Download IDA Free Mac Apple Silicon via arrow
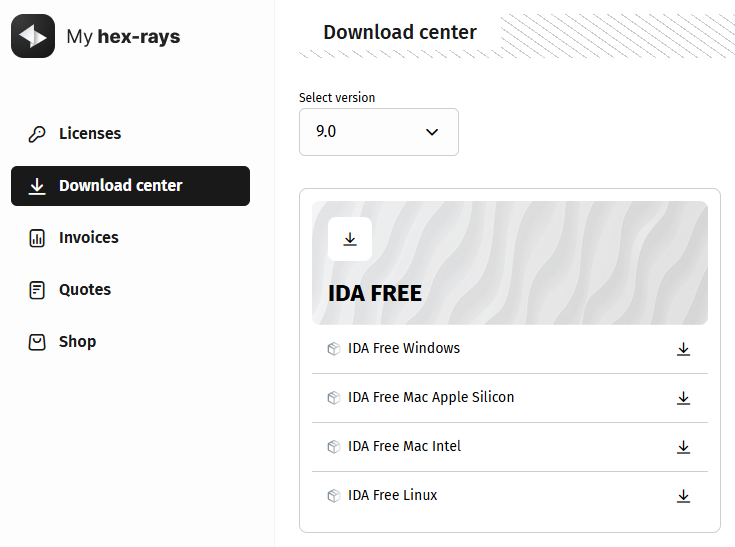Screen dimensions: 735x547 tap(683, 398)
